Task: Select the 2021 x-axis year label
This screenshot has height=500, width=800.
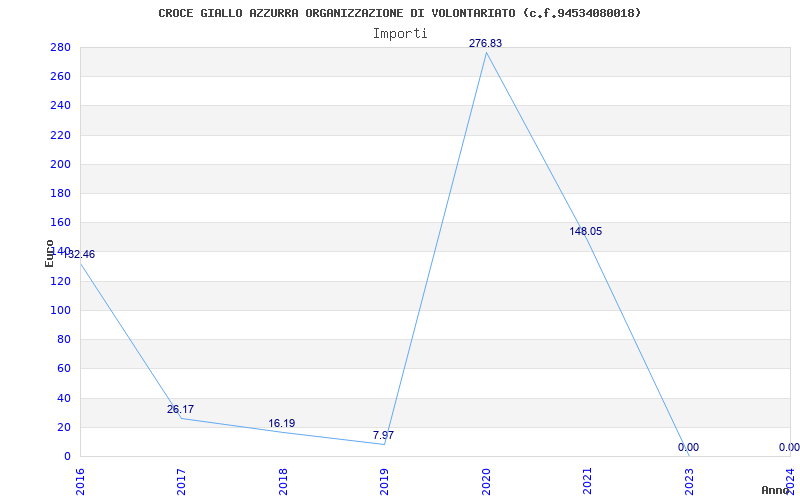Action: [x=587, y=481]
